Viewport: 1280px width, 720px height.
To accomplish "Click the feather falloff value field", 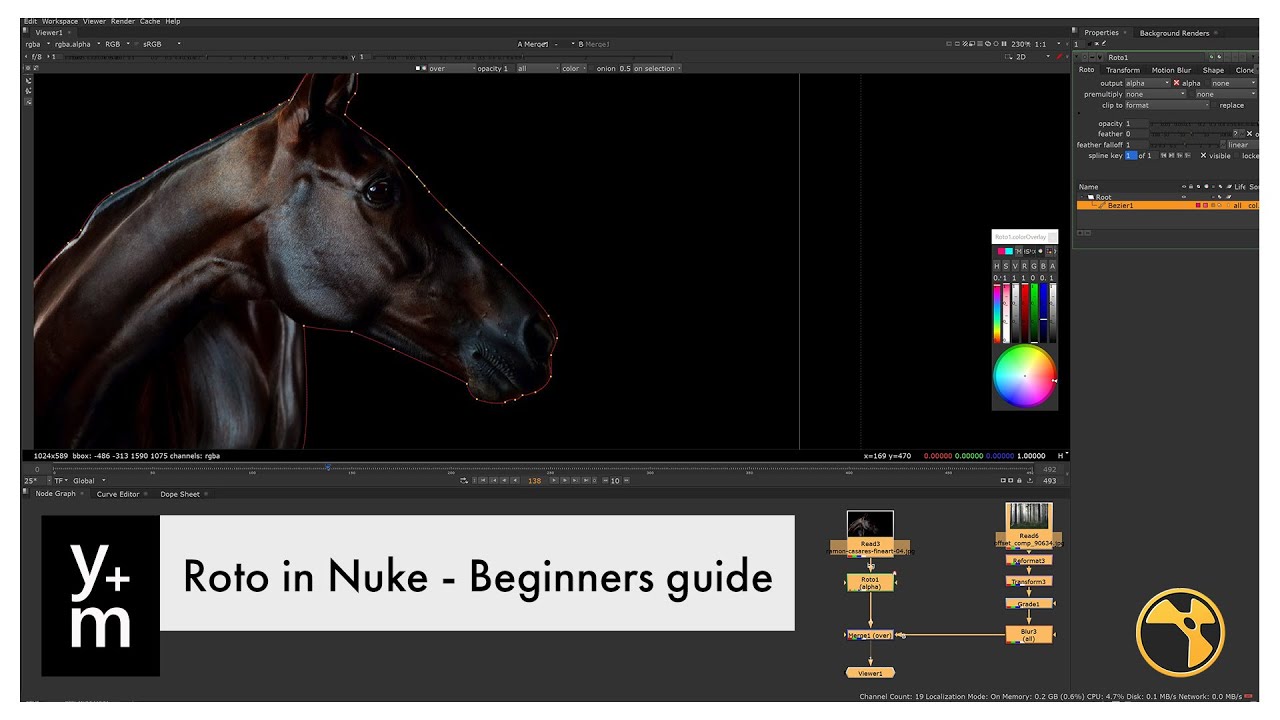I will click(x=1136, y=145).
